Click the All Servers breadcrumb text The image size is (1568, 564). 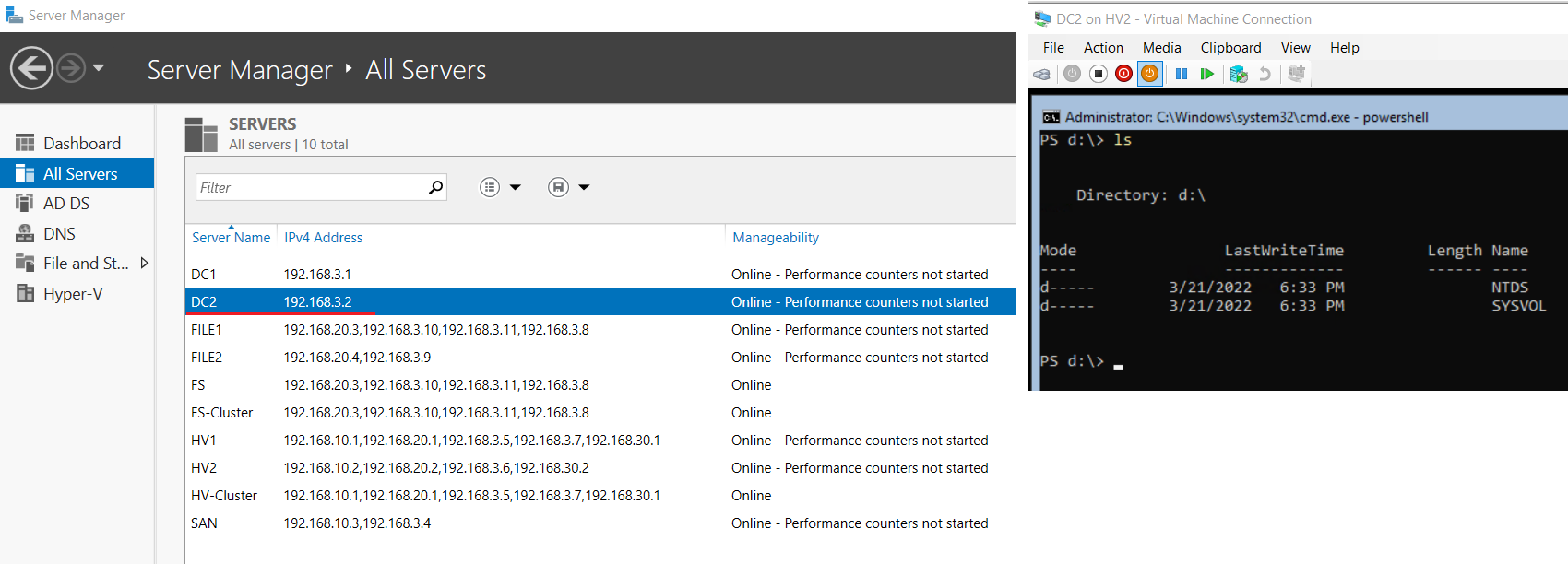(x=425, y=70)
